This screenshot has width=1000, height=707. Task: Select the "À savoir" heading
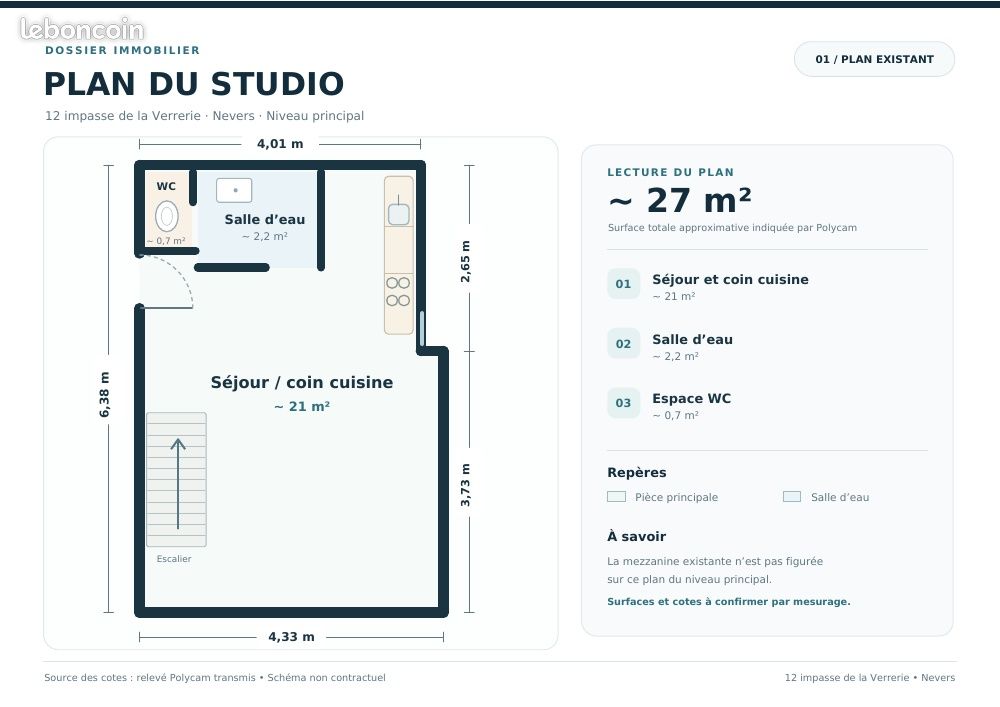pos(636,536)
